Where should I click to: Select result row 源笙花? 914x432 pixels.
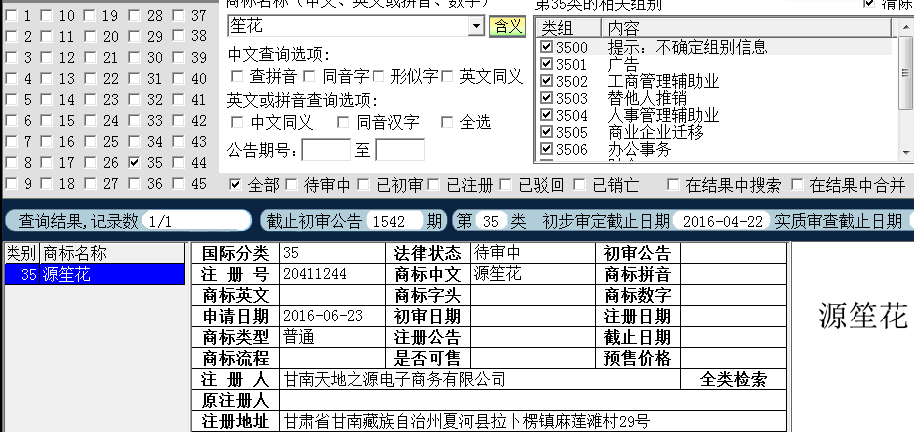coord(94,274)
